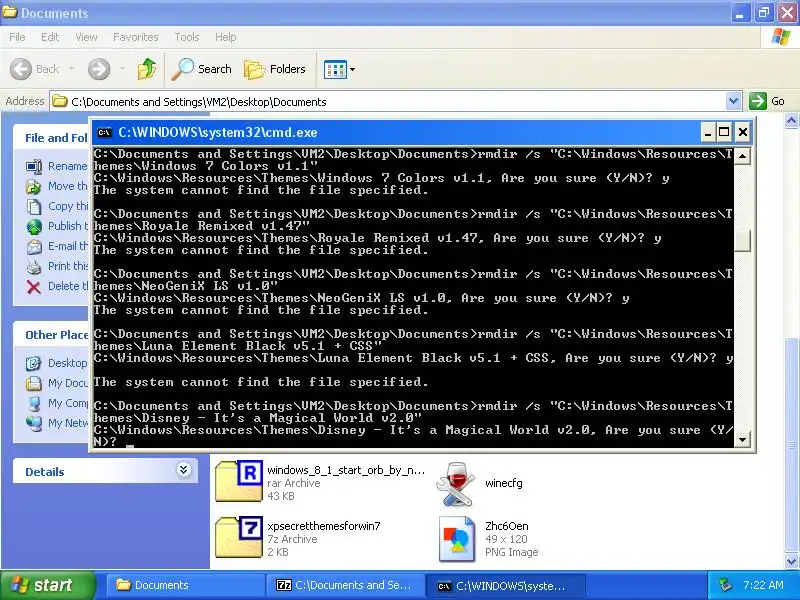Click Explorer scroll down arrow

pos(791,561)
